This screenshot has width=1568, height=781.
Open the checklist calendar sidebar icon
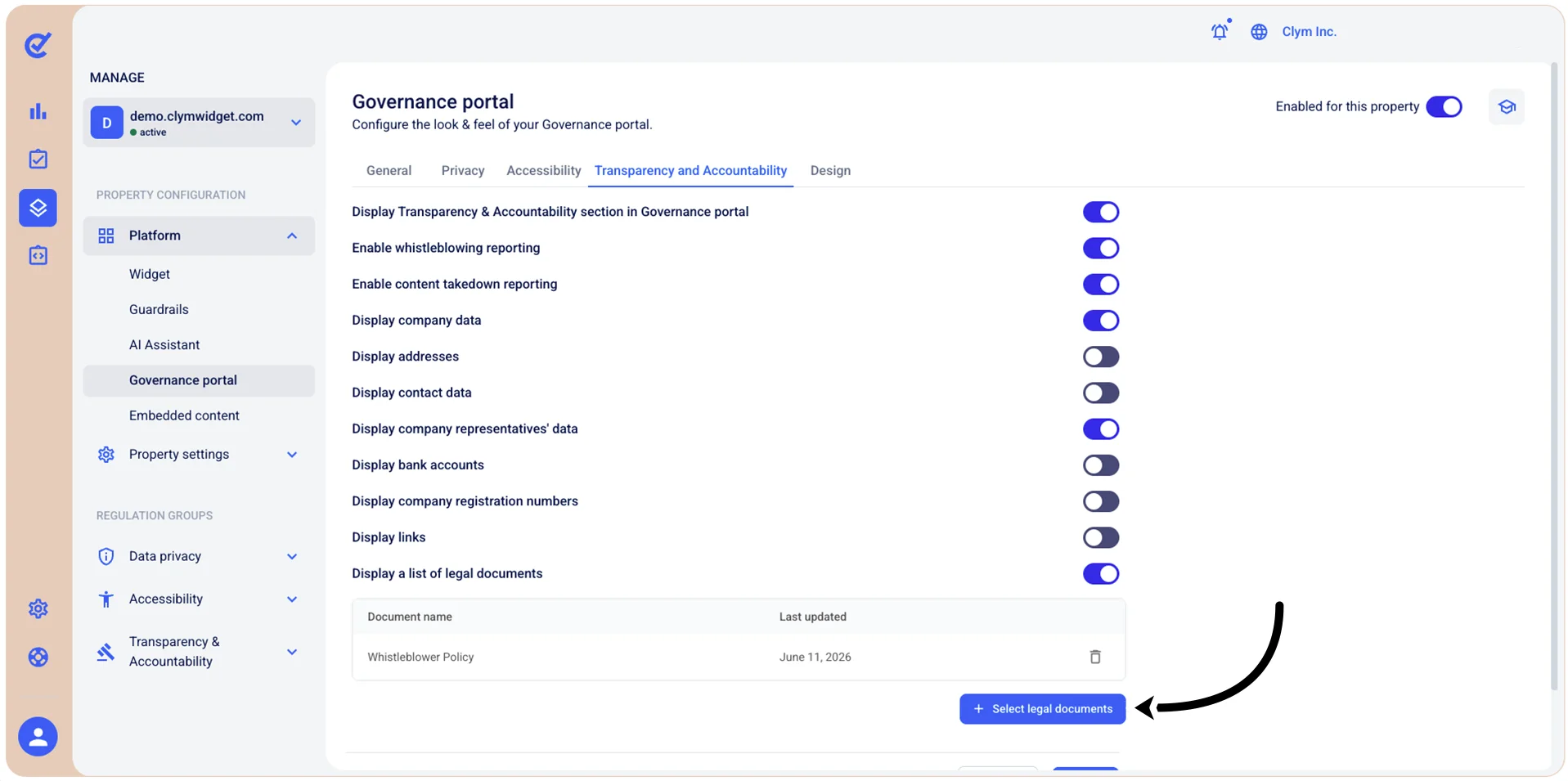[x=38, y=159]
